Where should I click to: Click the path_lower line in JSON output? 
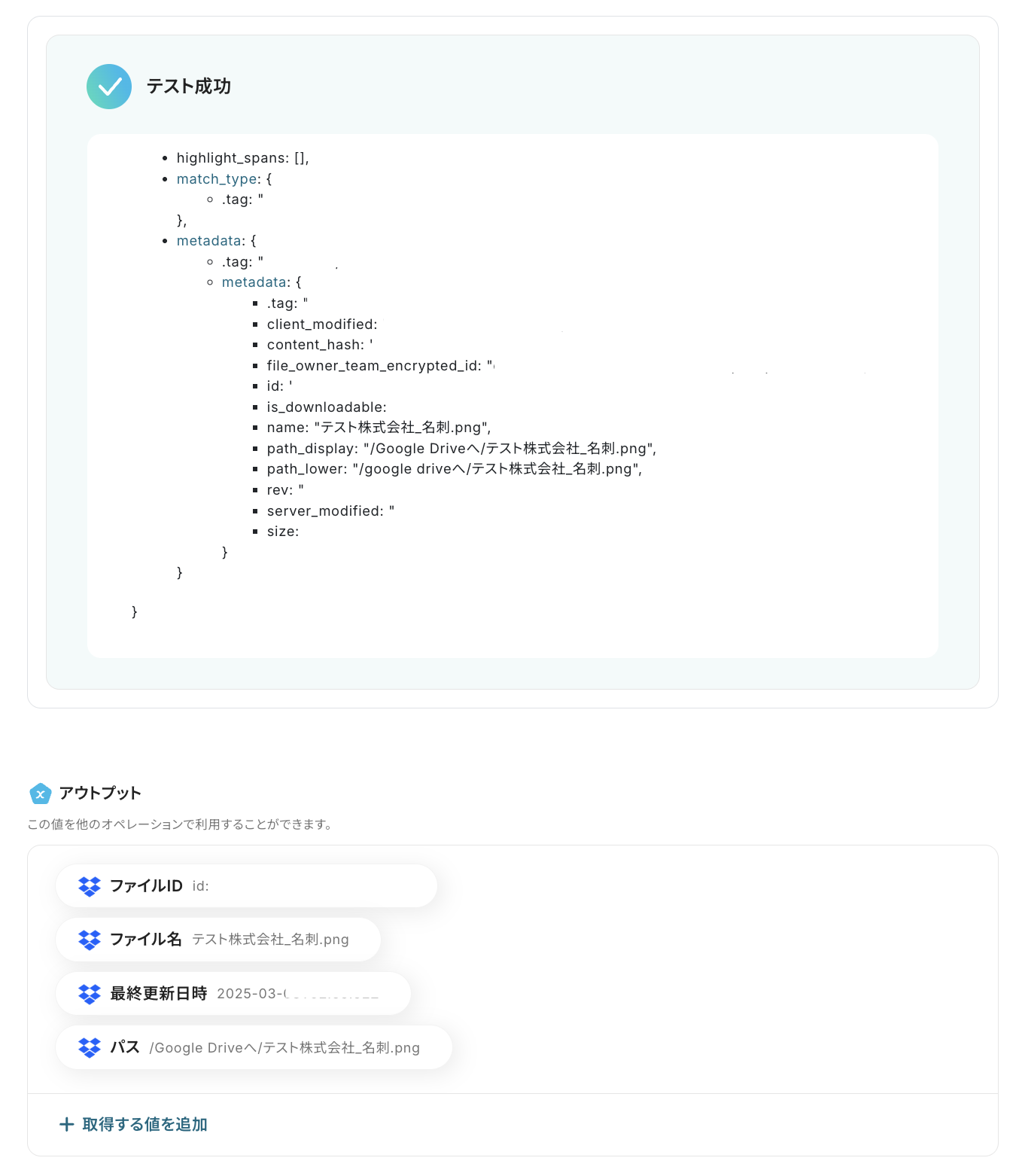pos(455,469)
